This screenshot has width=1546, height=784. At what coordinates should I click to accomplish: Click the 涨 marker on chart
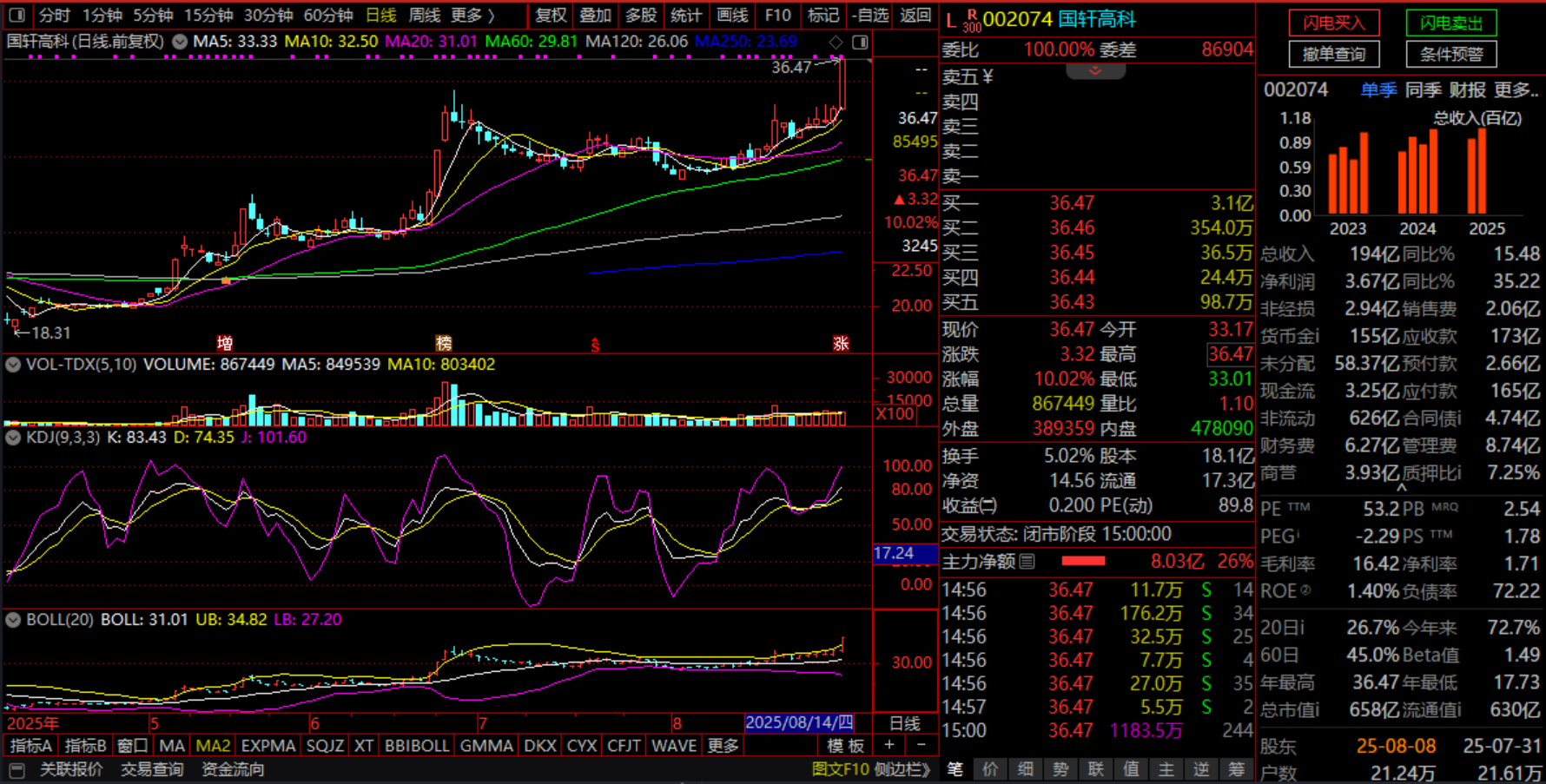tap(841, 343)
